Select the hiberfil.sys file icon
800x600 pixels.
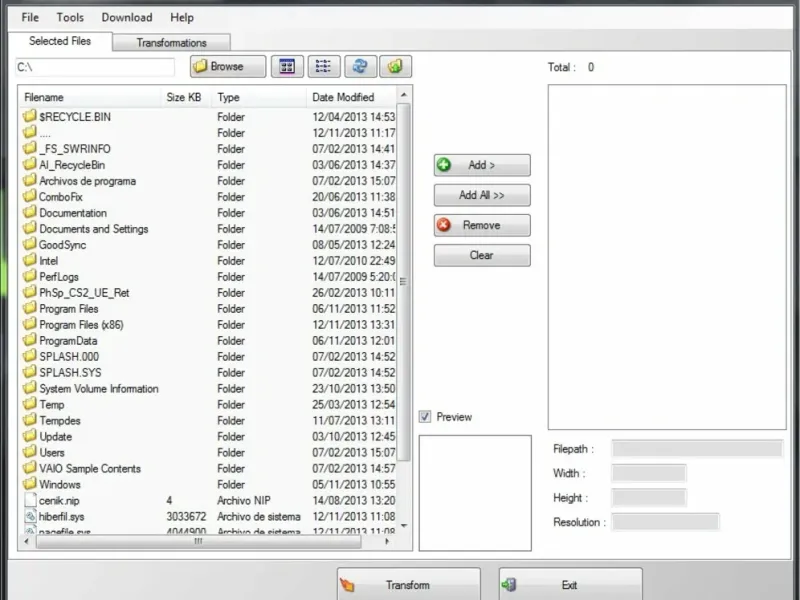31,516
